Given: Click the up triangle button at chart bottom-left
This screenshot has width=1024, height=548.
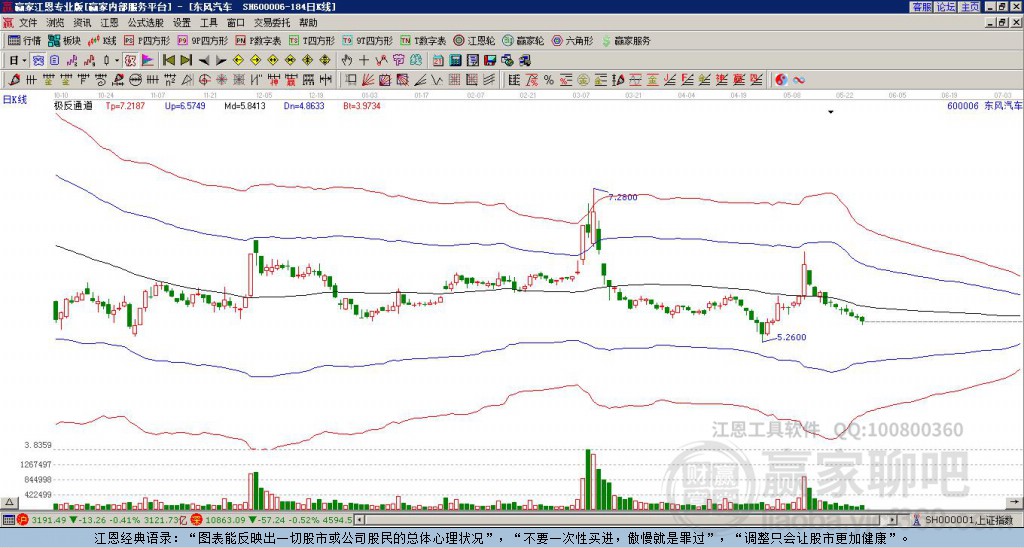Looking at the screenshot, I should click(x=8, y=502).
